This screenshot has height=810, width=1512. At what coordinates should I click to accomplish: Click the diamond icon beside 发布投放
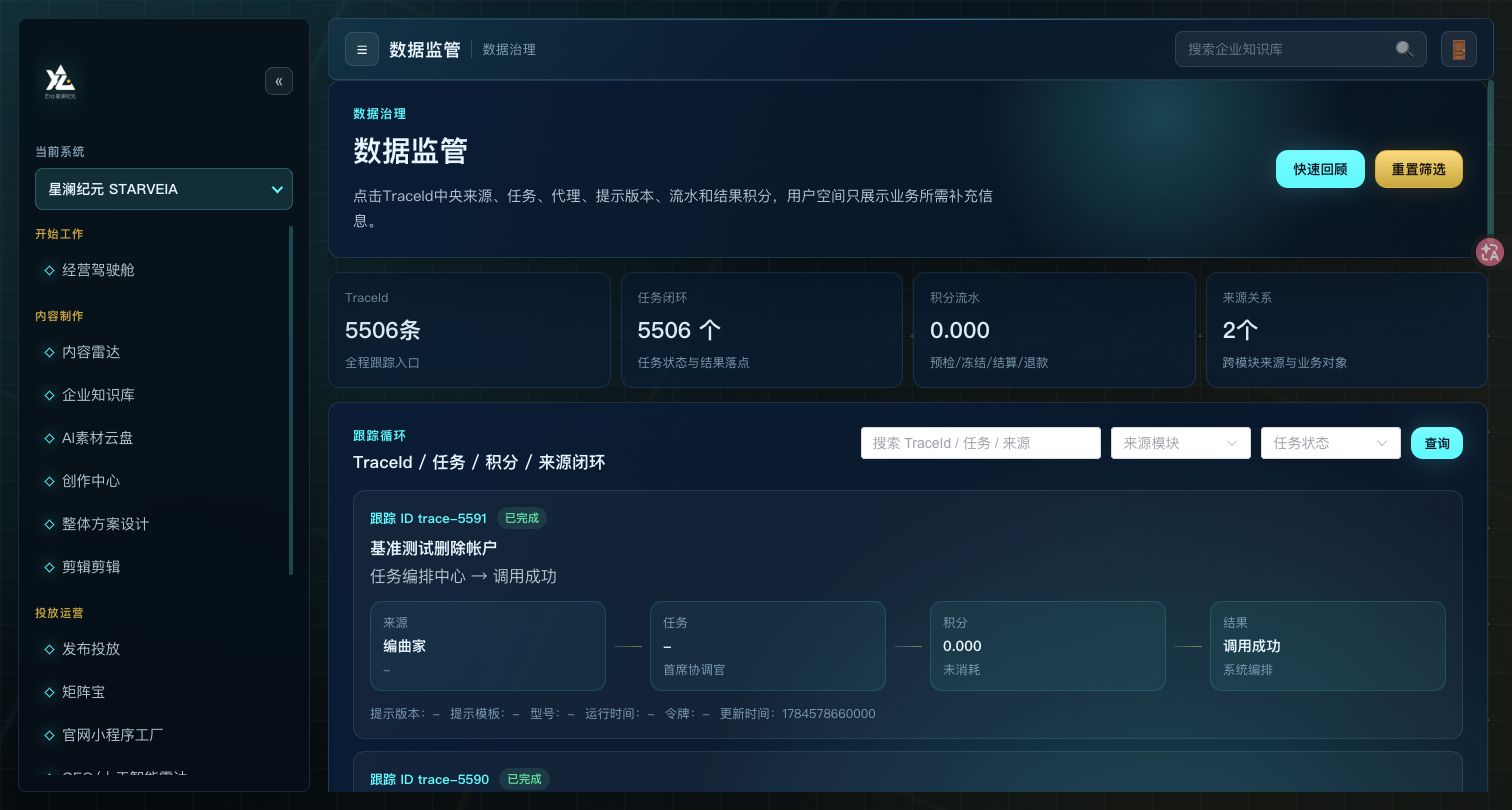click(49, 649)
